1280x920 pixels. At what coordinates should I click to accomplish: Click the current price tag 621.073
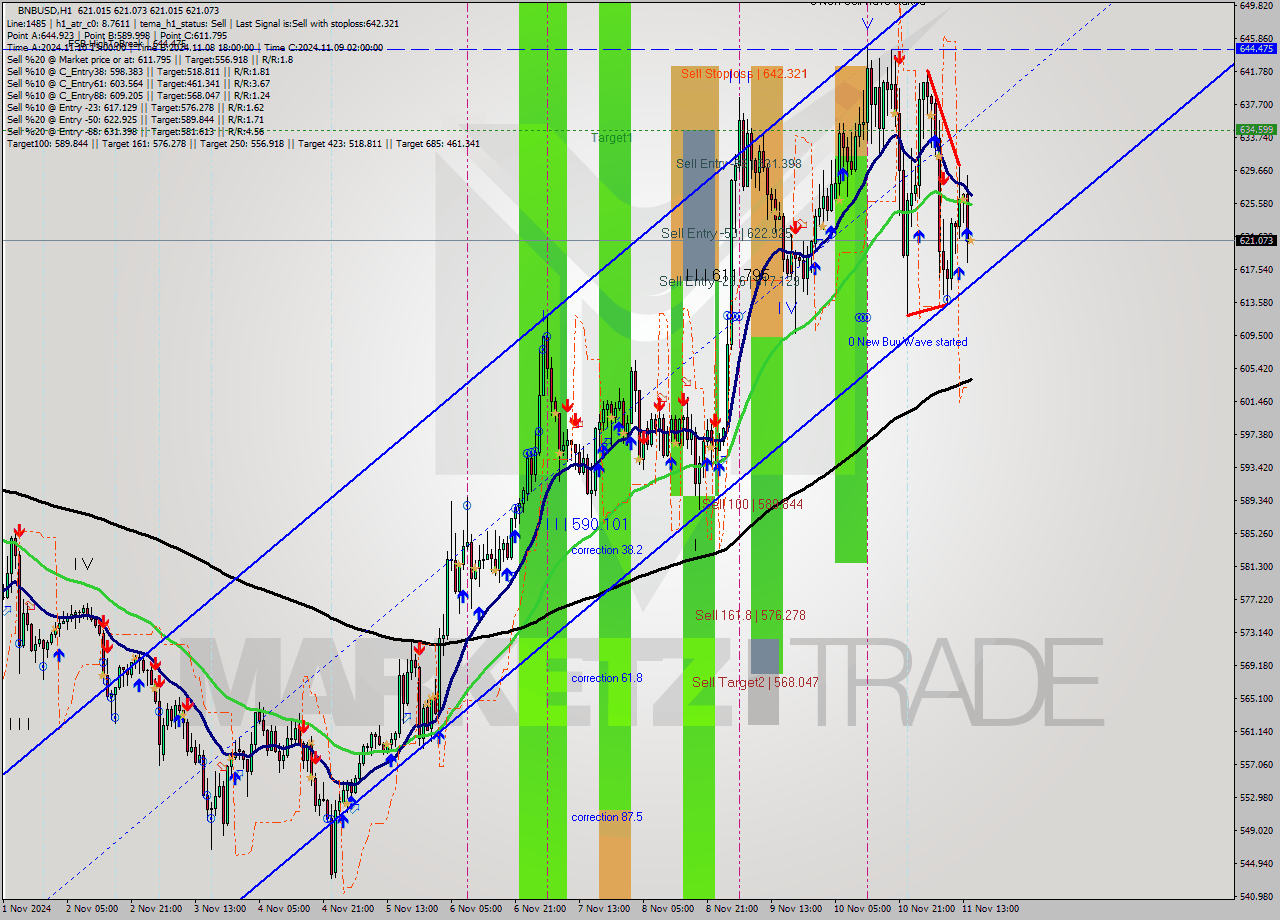(x=1256, y=240)
